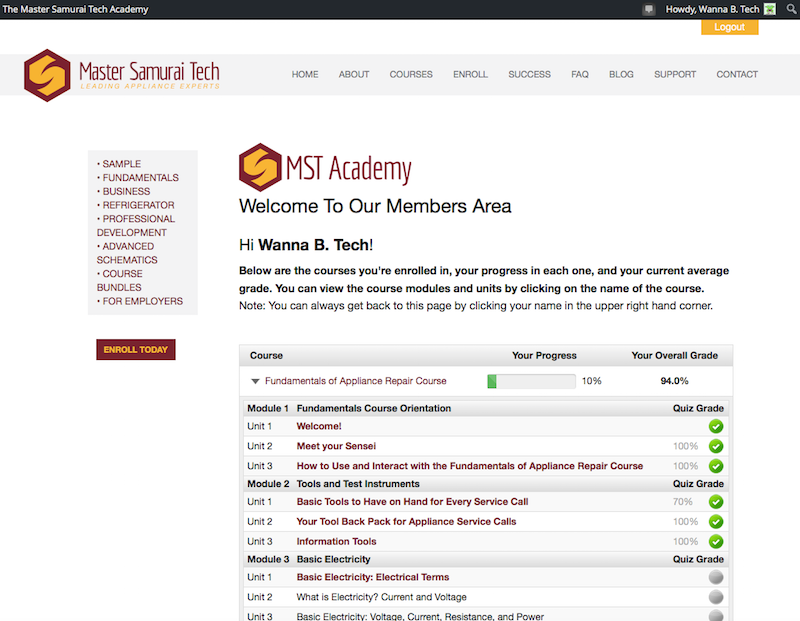
Task: Open the BUSINESS sidebar link
Action: (126, 191)
